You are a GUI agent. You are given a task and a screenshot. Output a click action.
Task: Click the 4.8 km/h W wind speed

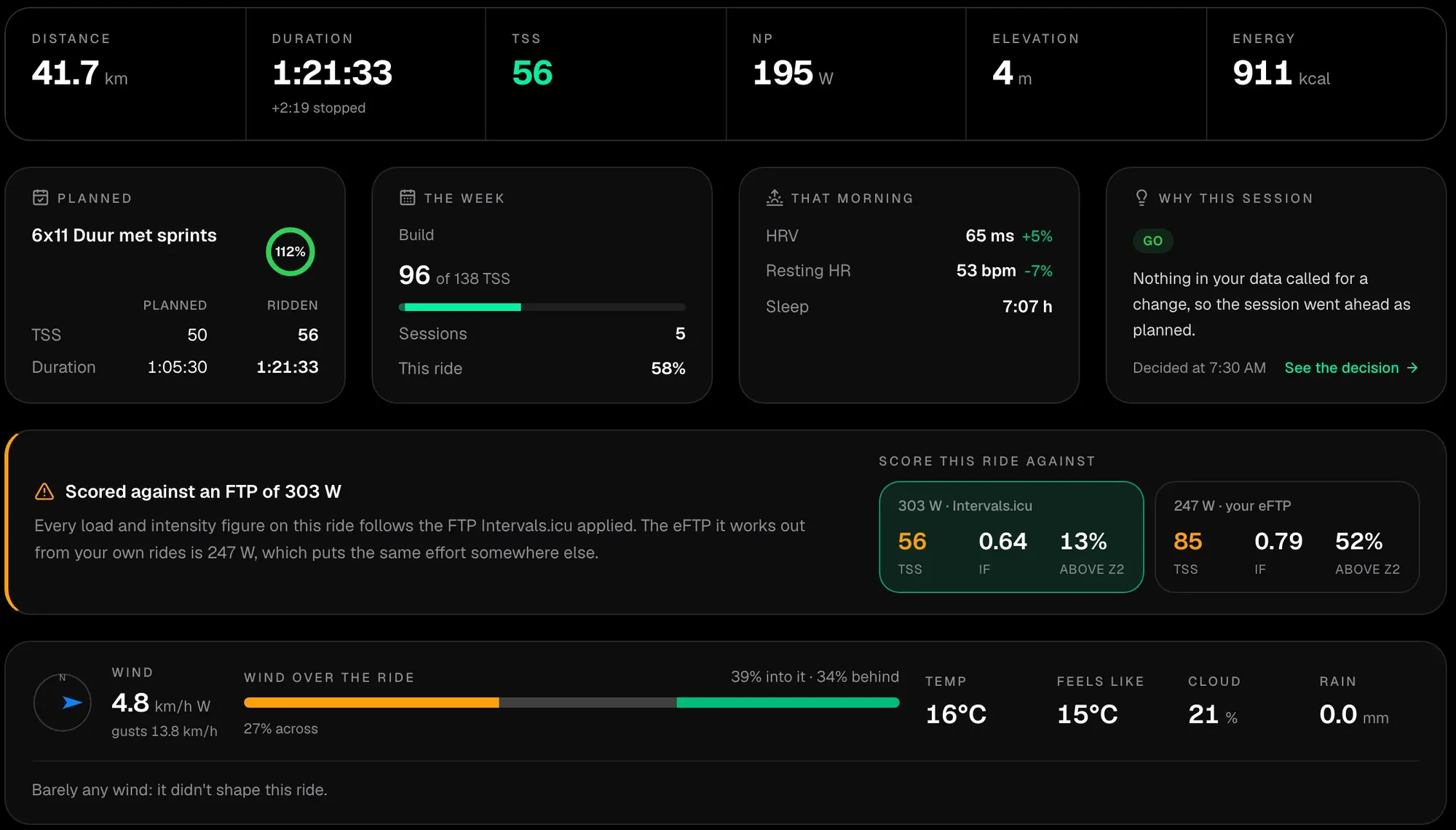pyautogui.click(x=161, y=703)
